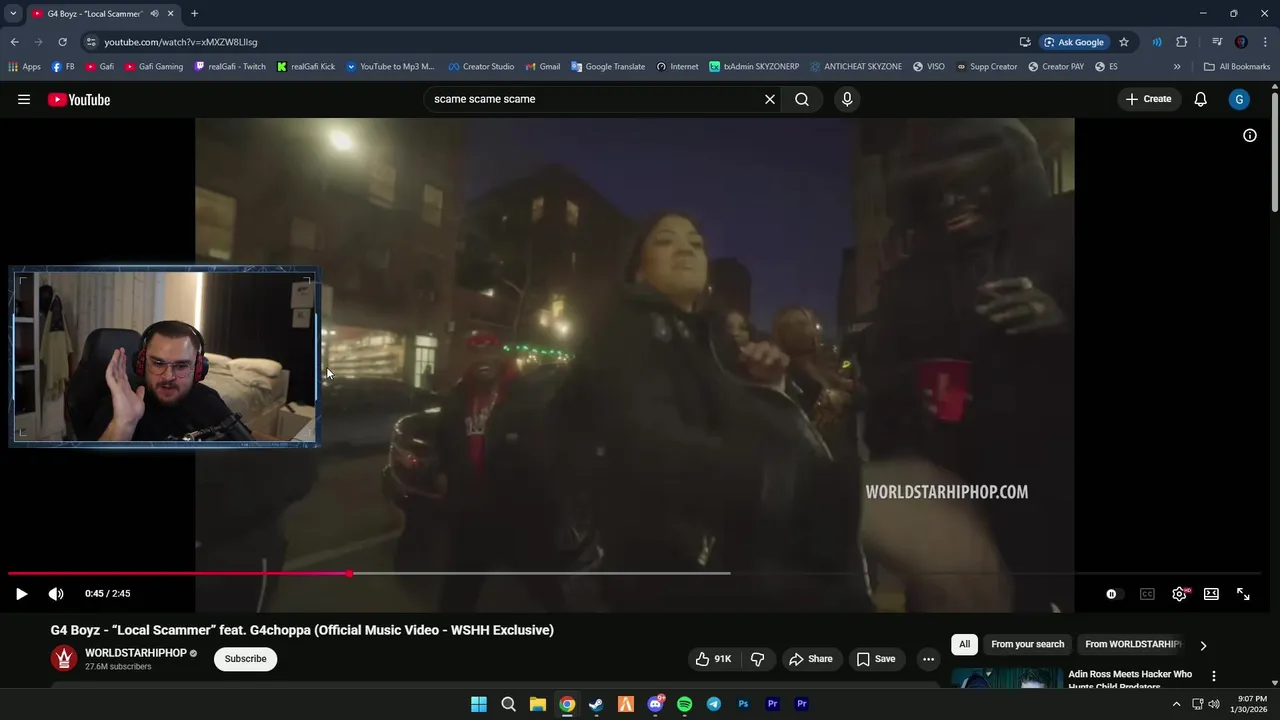Show more filter chips with the arrow
The width and height of the screenshot is (1280, 720).
[x=1203, y=645]
